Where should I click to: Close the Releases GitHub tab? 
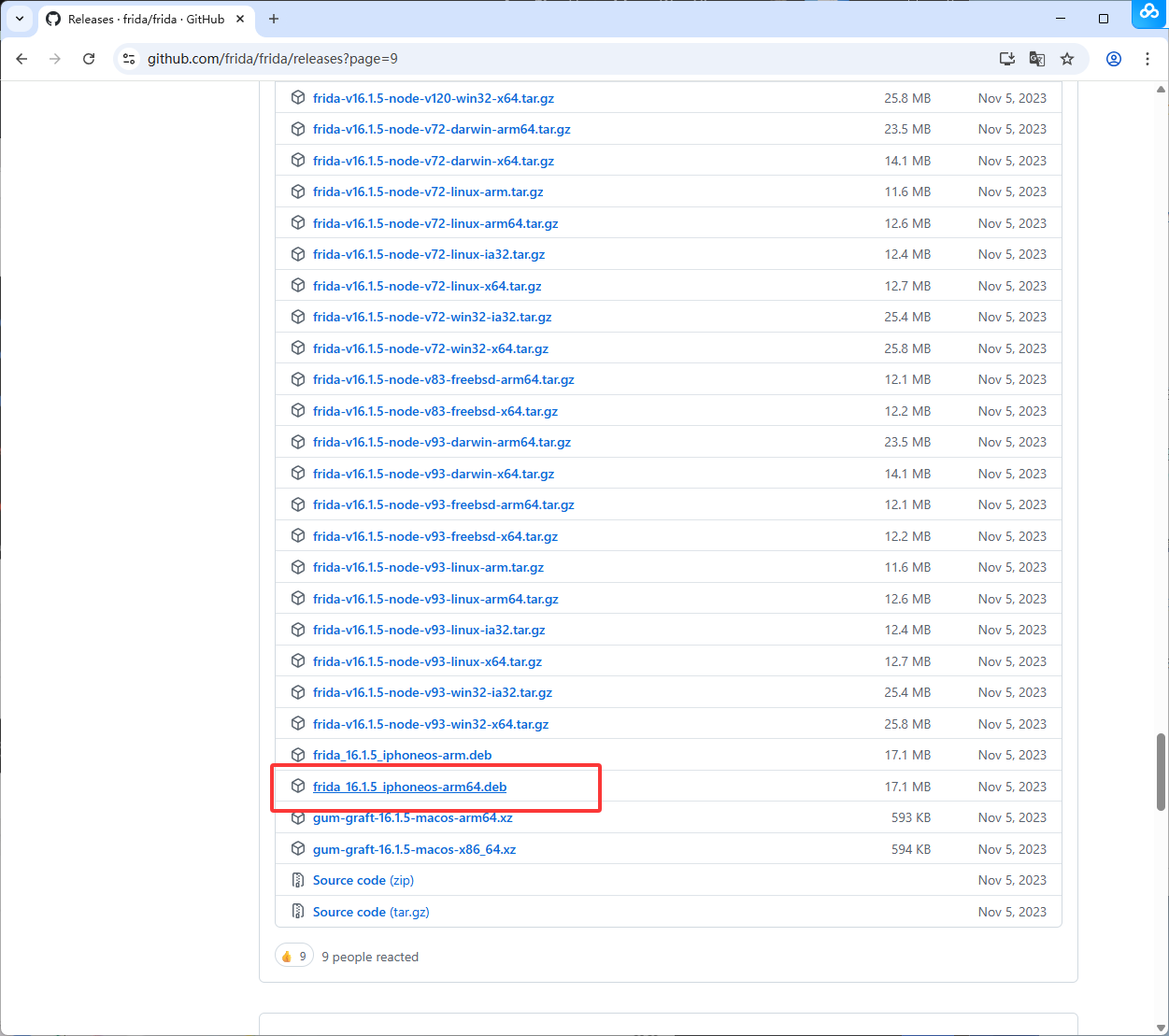point(240,19)
